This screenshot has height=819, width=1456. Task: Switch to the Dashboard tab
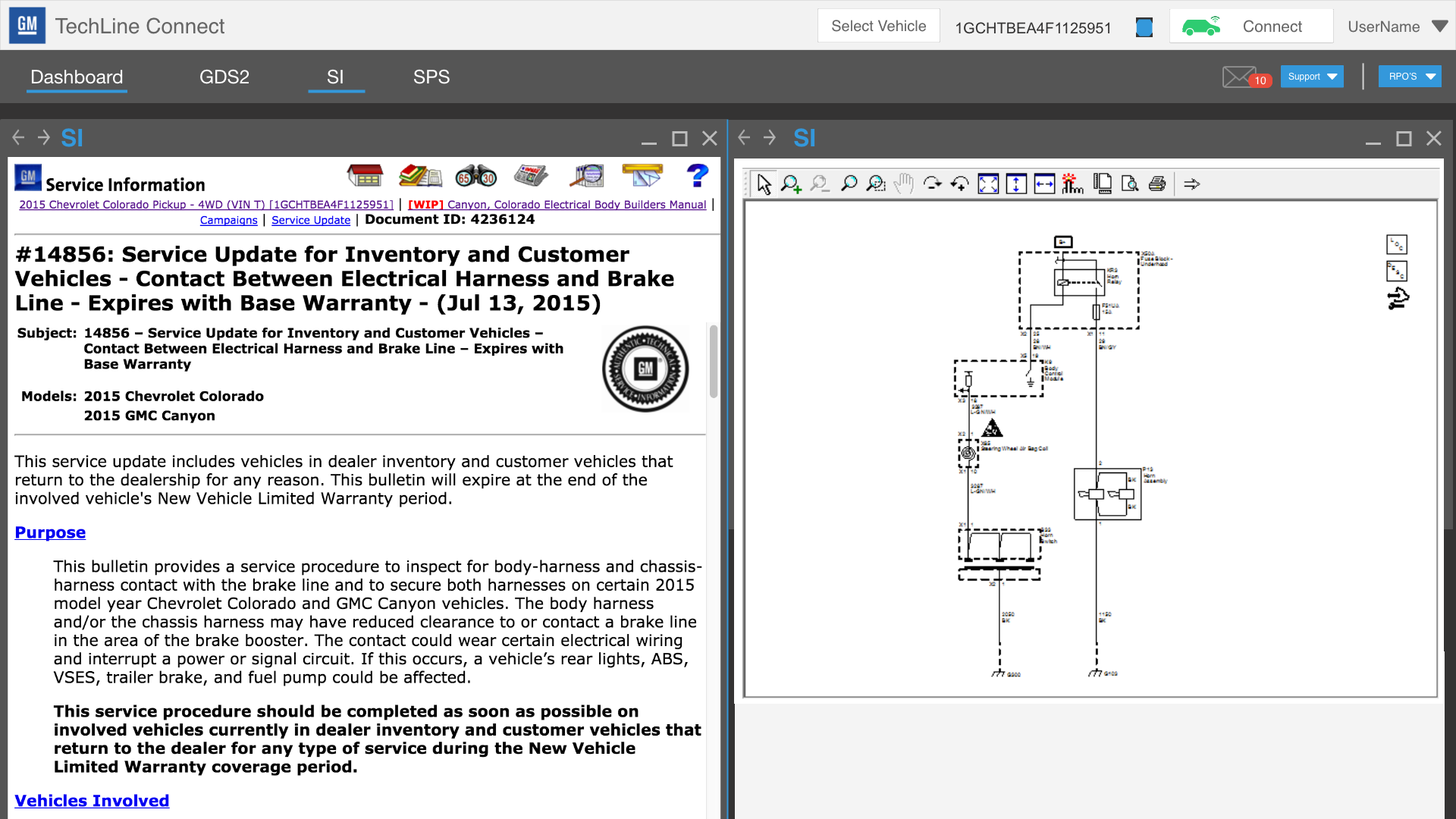tap(77, 77)
